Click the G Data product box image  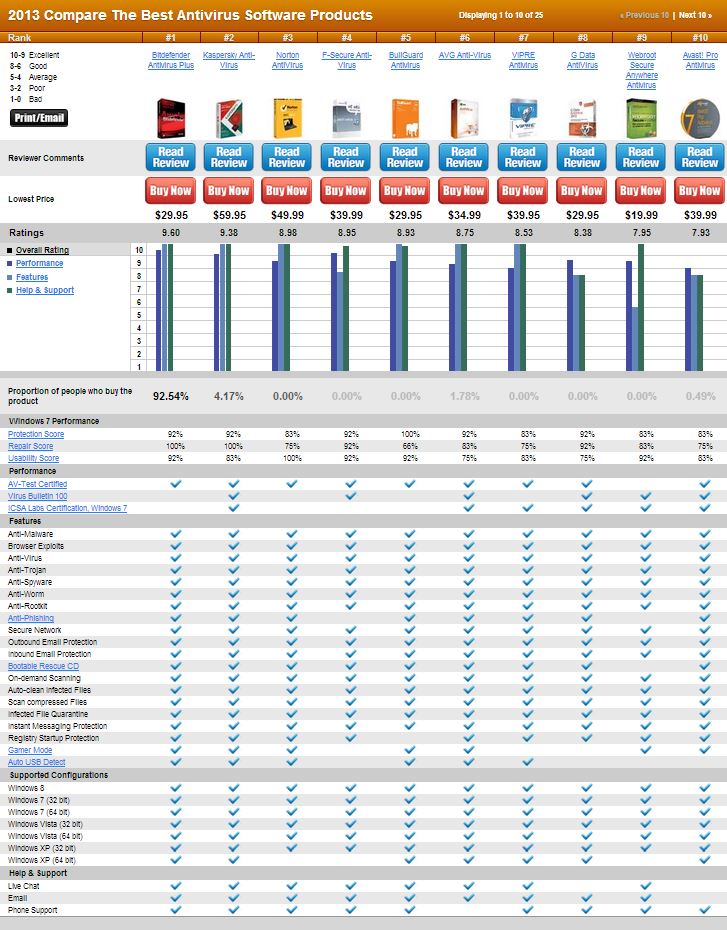[582, 119]
